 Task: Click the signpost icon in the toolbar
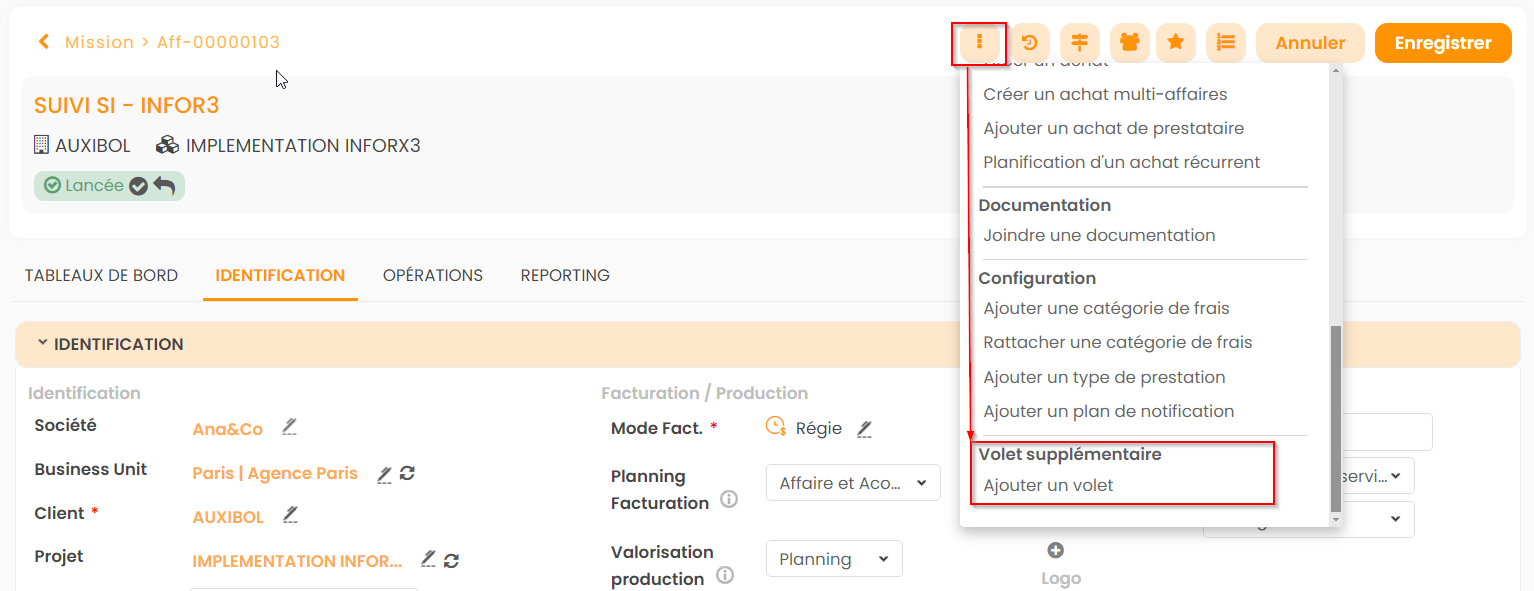coord(1079,43)
